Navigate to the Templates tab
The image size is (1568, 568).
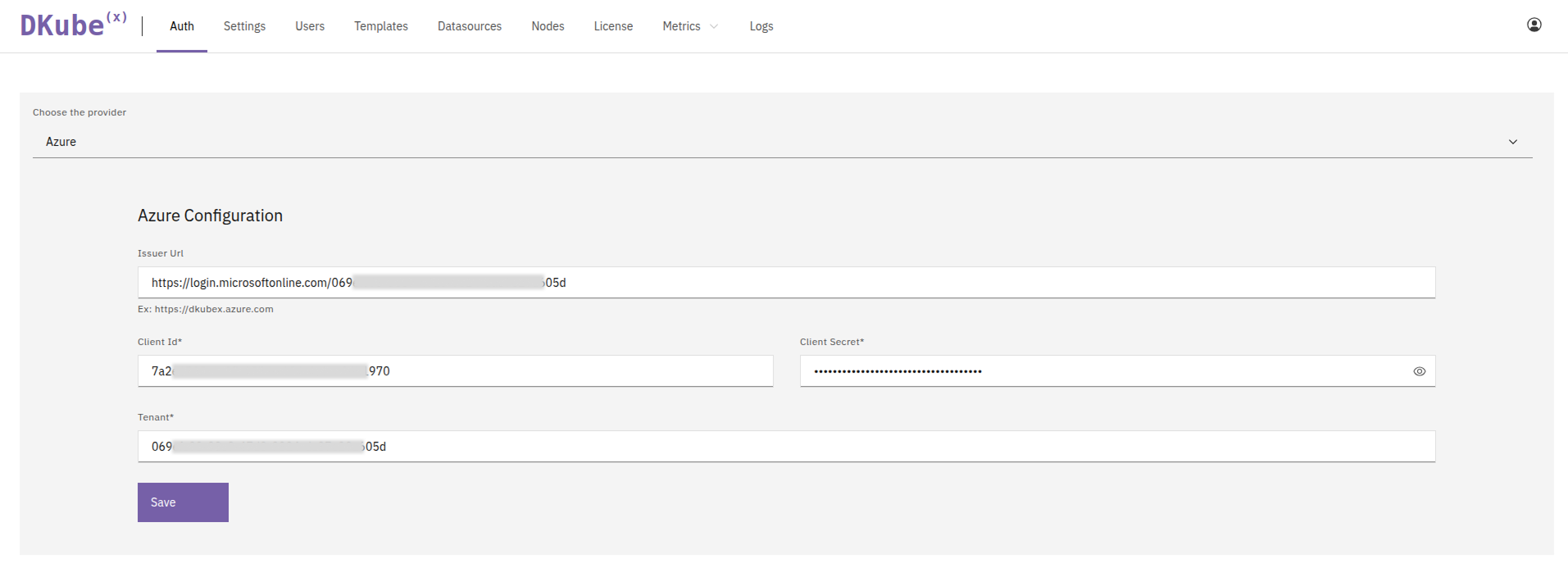[x=380, y=26]
